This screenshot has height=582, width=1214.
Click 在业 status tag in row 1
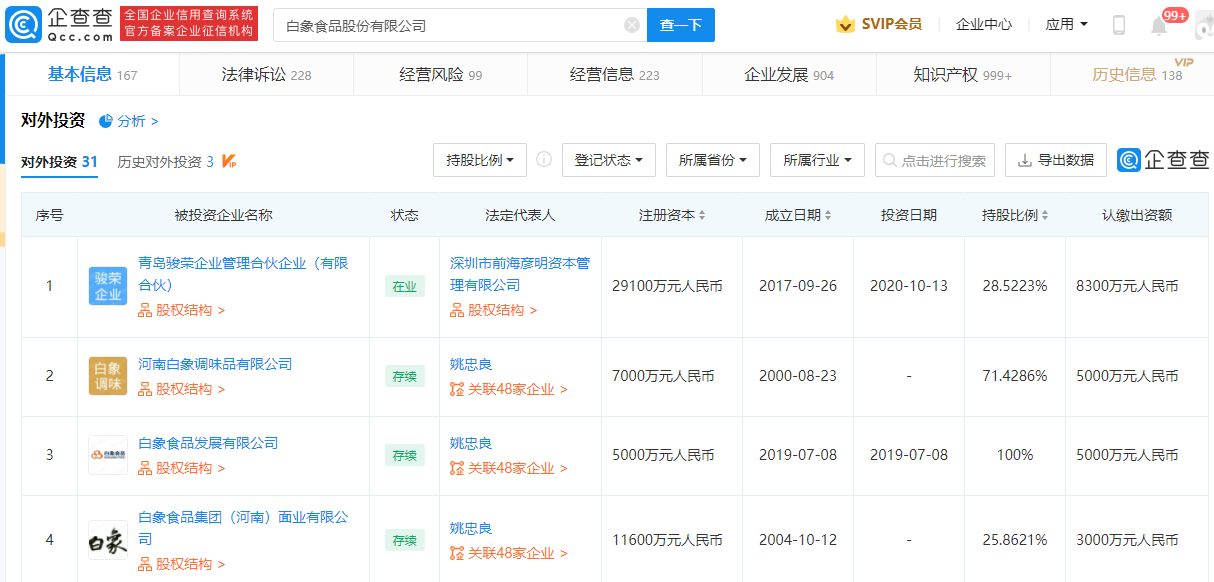click(x=404, y=286)
